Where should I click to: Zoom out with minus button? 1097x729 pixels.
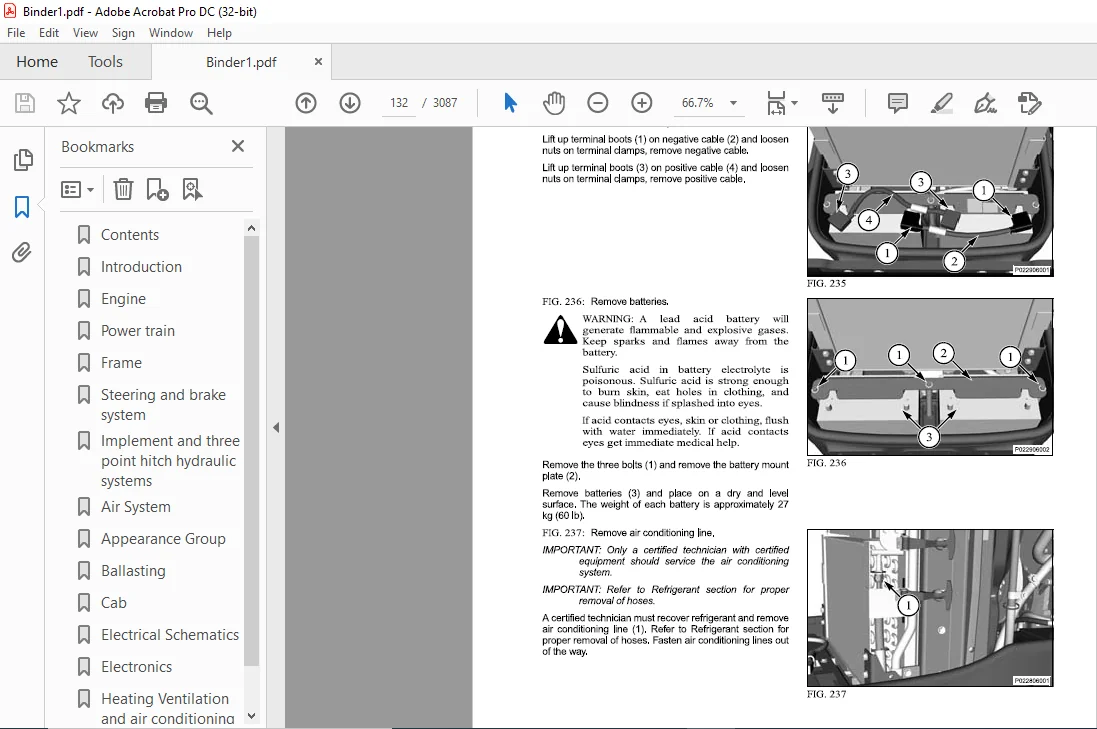pyautogui.click(x=597, y=103)
